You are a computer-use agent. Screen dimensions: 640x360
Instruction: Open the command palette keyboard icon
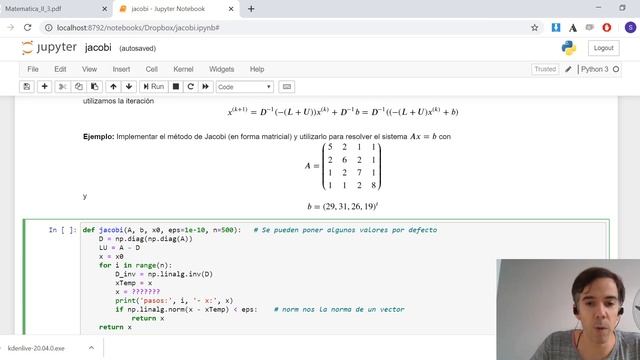pyautogui.click(x=287, y=87)
